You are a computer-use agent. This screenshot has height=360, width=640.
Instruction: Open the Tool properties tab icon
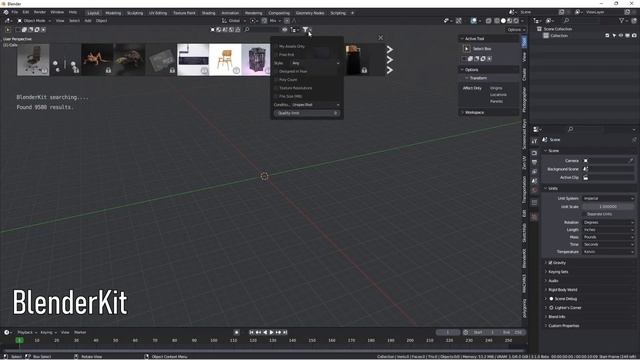click(534, 141)
